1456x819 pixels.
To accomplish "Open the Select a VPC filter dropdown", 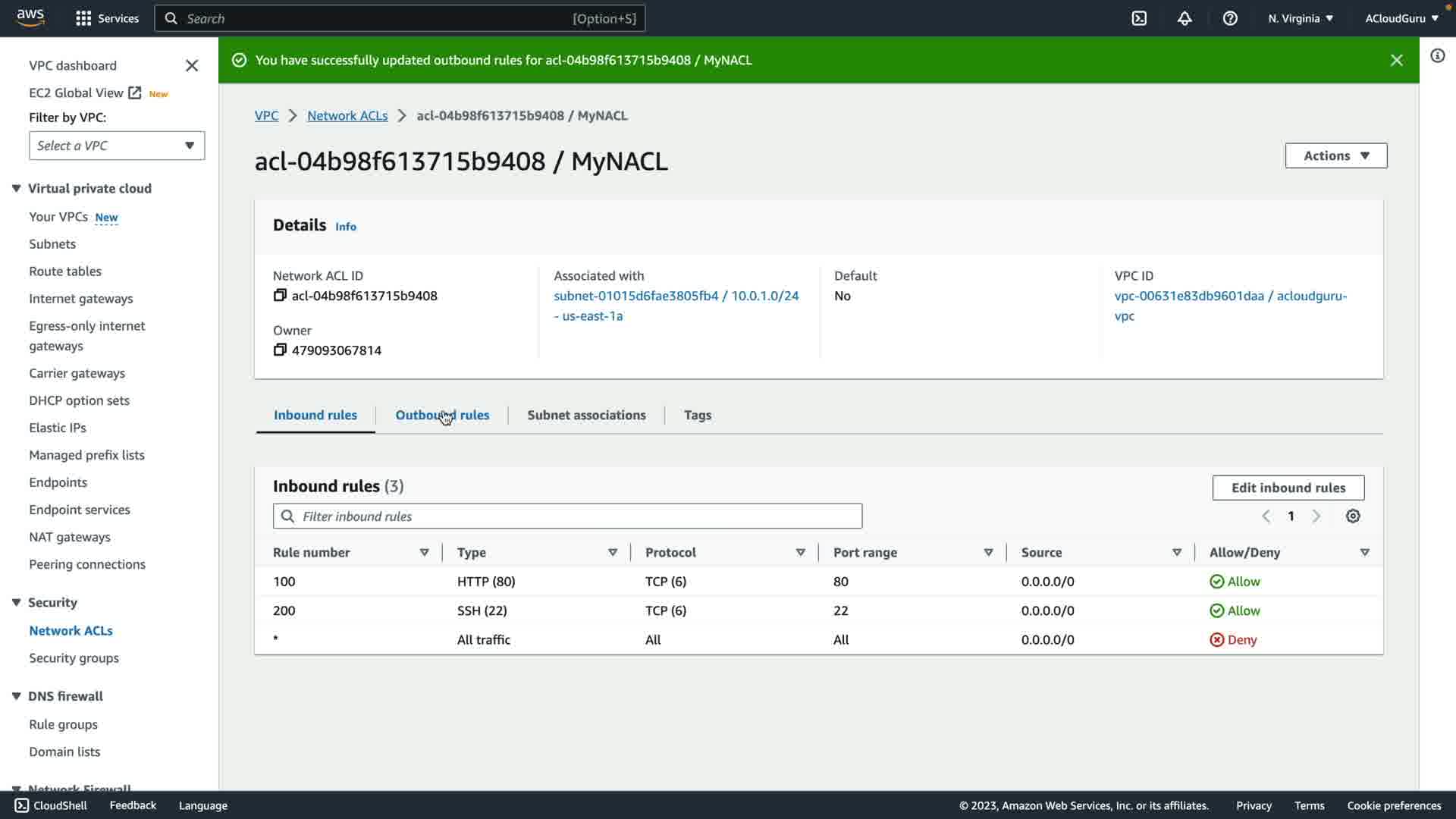I will coord(117,146).
